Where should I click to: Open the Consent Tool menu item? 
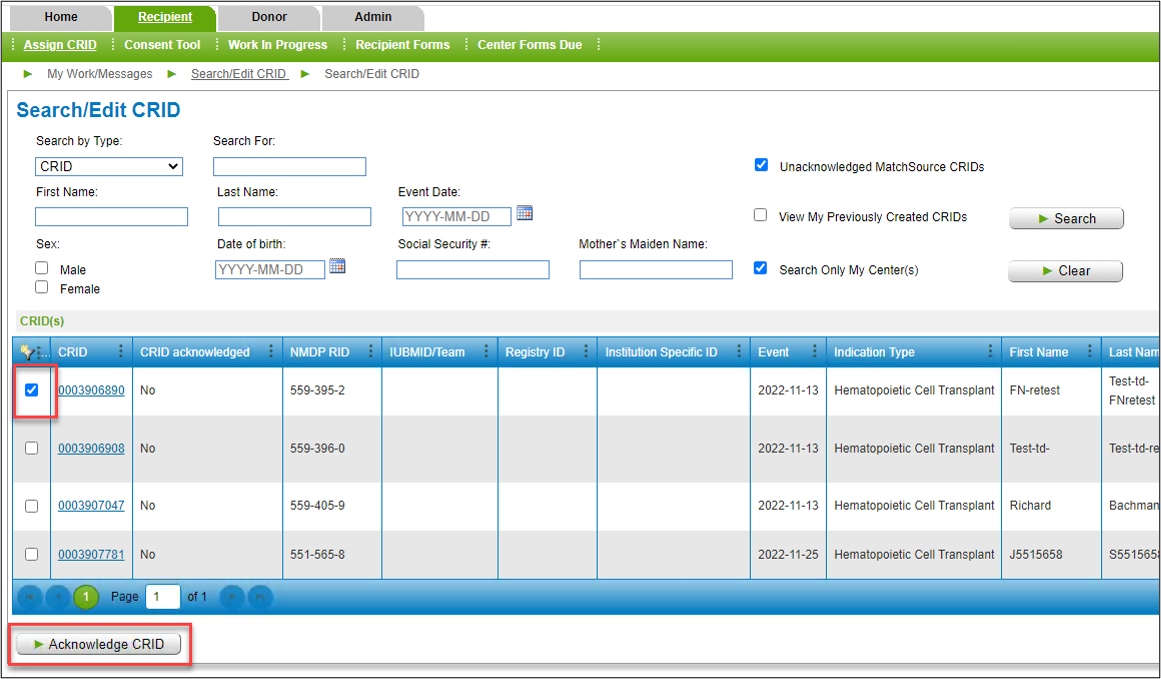(x=162, y=44)
